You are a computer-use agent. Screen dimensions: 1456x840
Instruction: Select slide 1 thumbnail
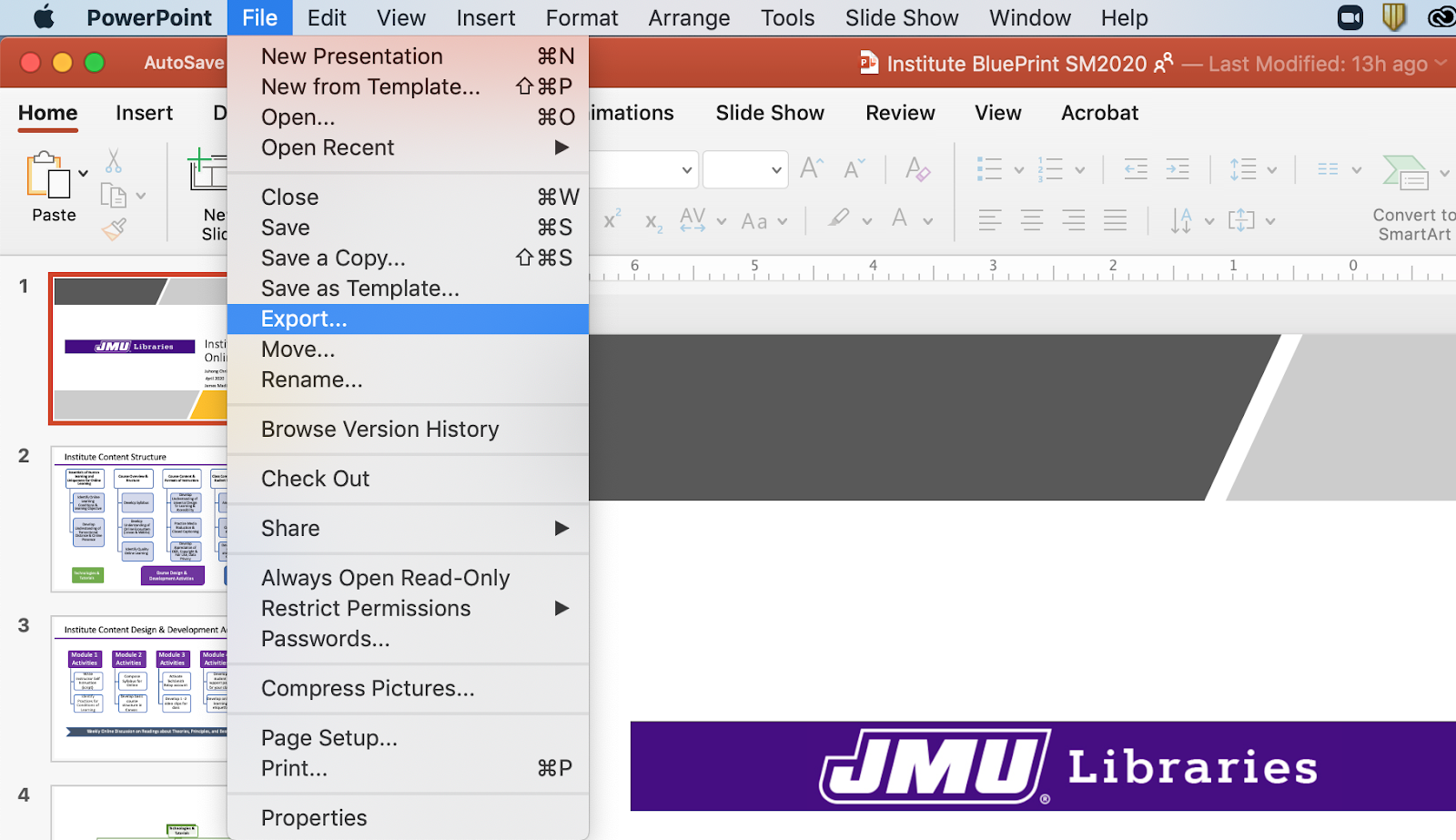[x=138, y=349]
